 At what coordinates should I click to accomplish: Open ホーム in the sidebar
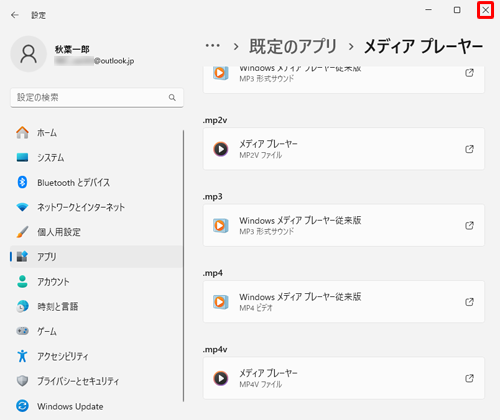pyautogui.click(x=96, y=133)
